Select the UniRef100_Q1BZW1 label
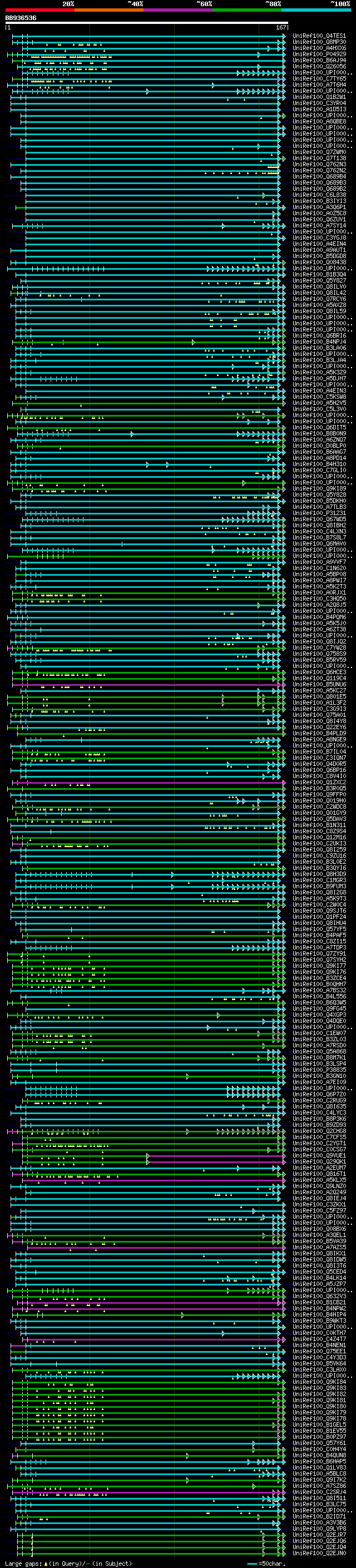The height and width of the screenshot is (1568, 356). (319, 97)
